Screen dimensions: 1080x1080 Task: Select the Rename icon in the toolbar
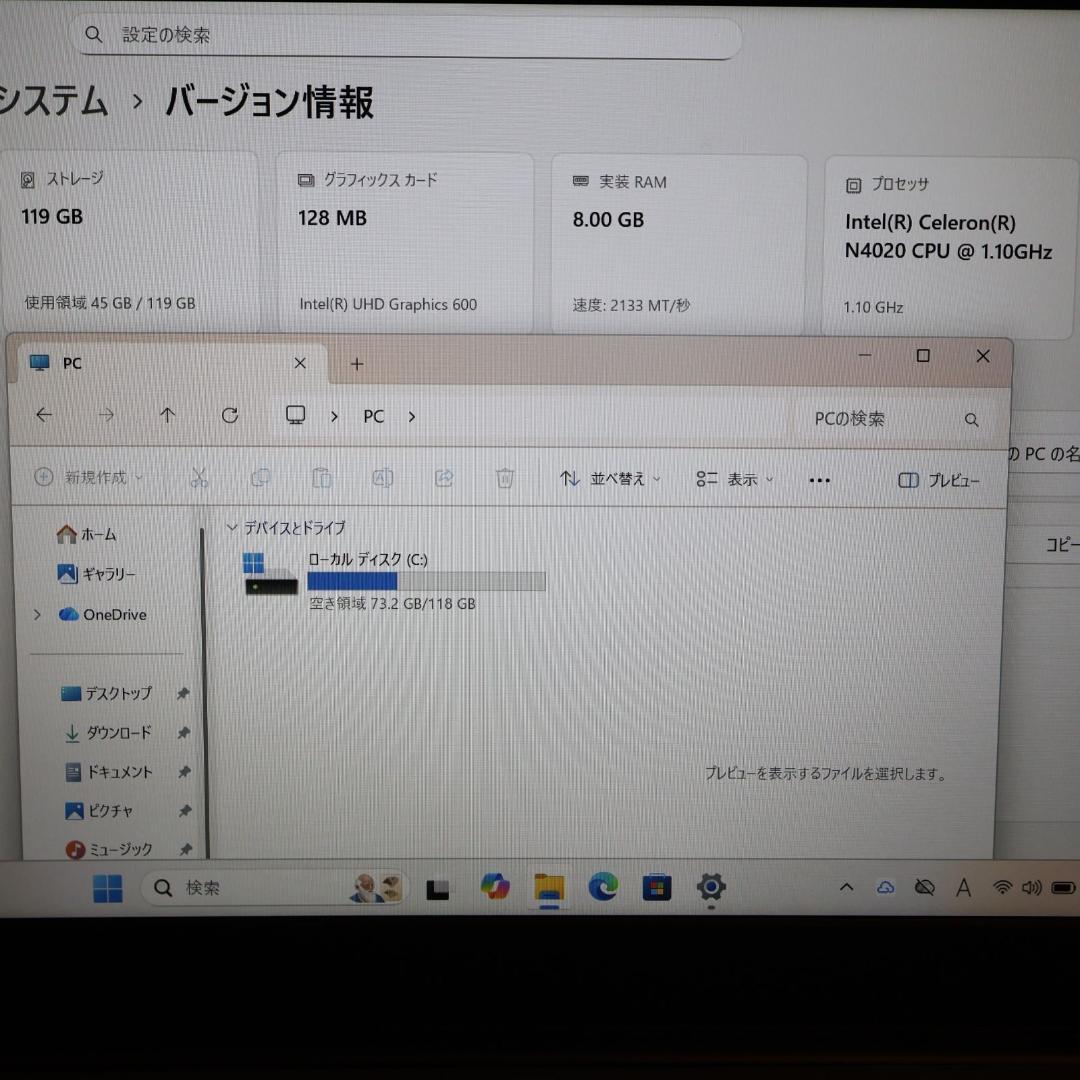point(383,479)
